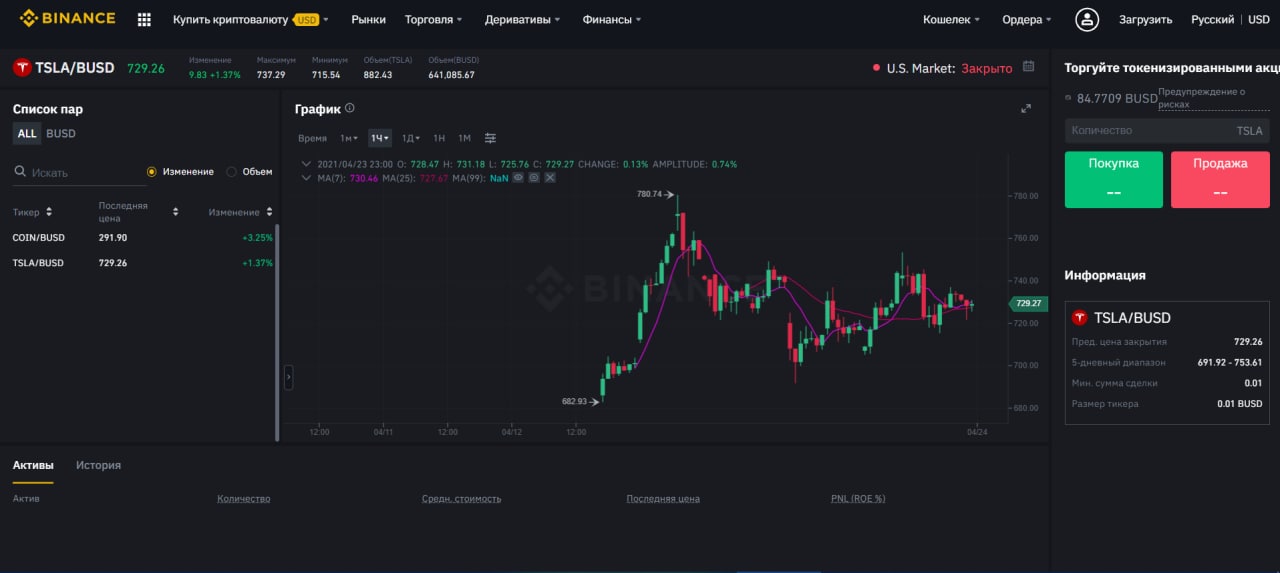Collapse the pair list side handle
The image size is (1280, 573).
(x=289, y=377)
